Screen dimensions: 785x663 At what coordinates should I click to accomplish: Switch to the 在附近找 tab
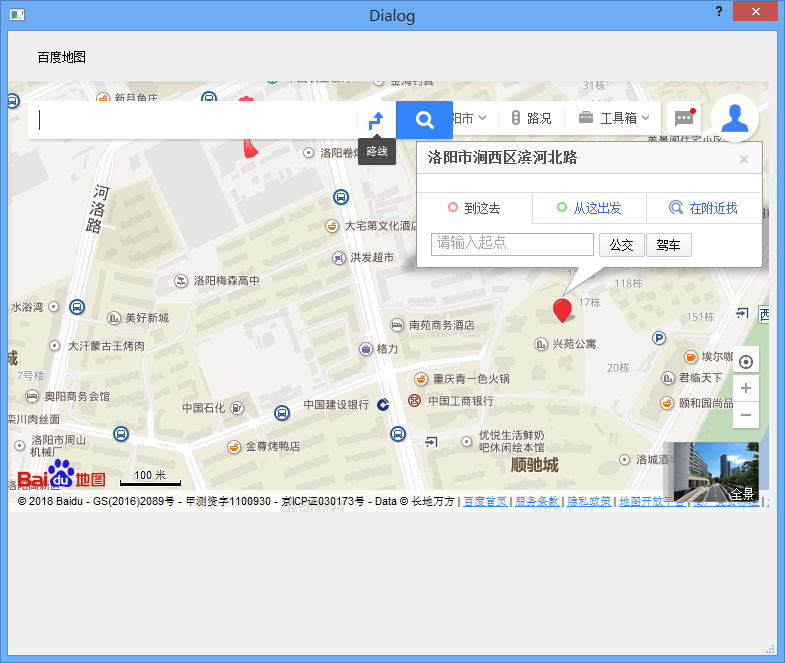[x=703, y=208]
